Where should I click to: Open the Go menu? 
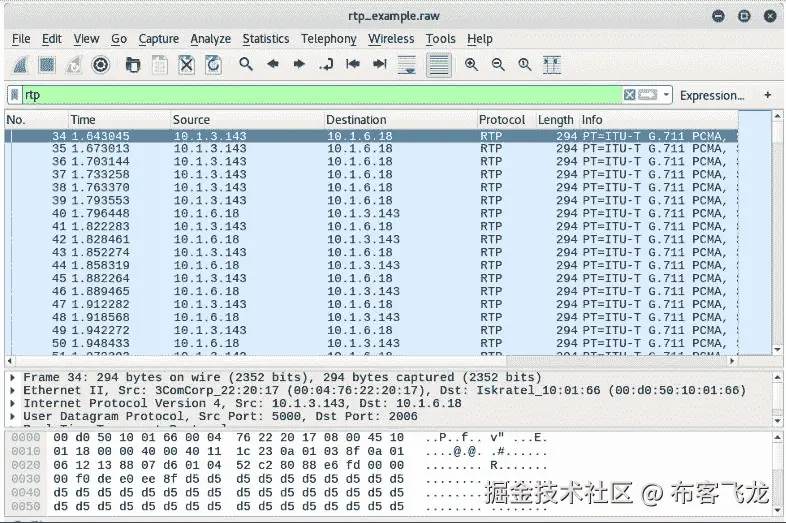tap(119, 39)
